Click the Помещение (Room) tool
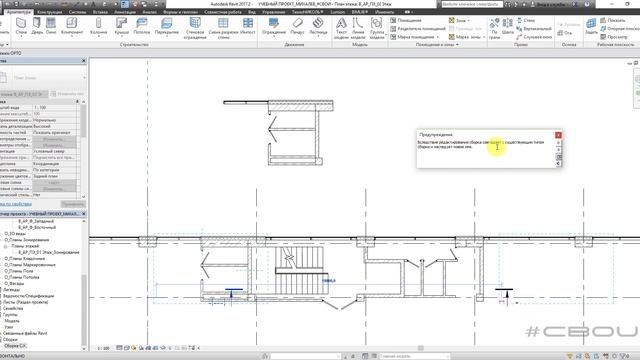Viewport: 640px width, 360px height. 406,20
